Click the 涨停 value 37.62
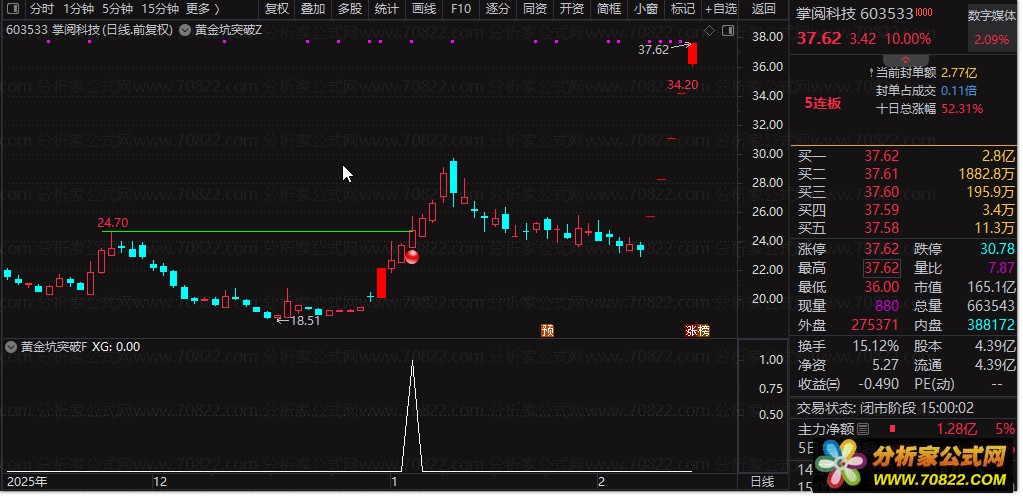 (x=881, y=249)
